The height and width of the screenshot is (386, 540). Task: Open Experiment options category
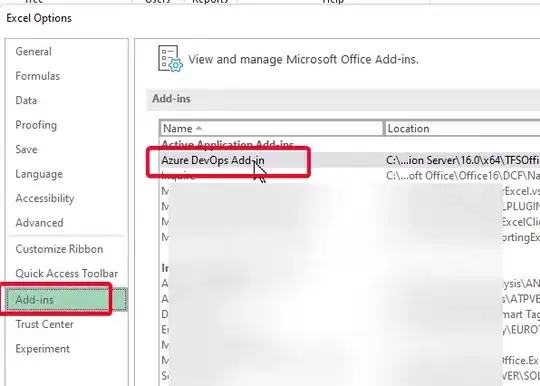[42, 349]
